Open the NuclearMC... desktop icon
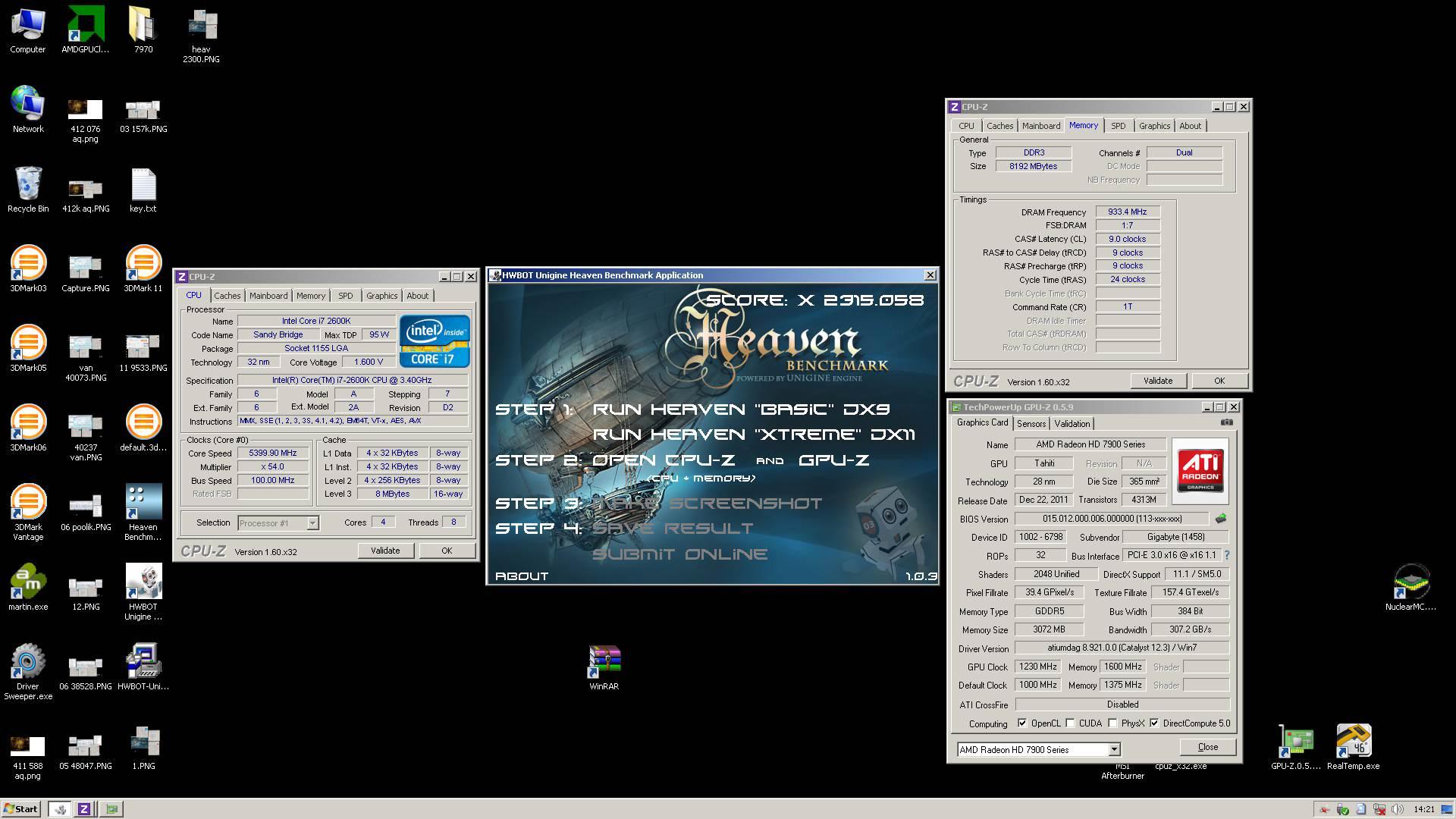The height and width of the screenshot is (819, 1456). [1410, 588]
